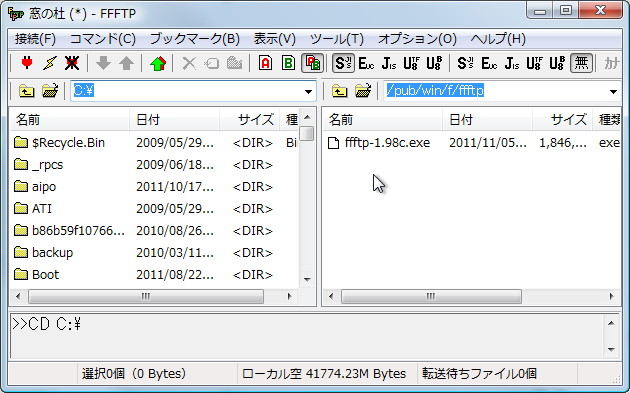Screen dimensions: 630x393
Task: Sort remote list by 名前 column
Action: pyautogui.click(x=382, y=119)
